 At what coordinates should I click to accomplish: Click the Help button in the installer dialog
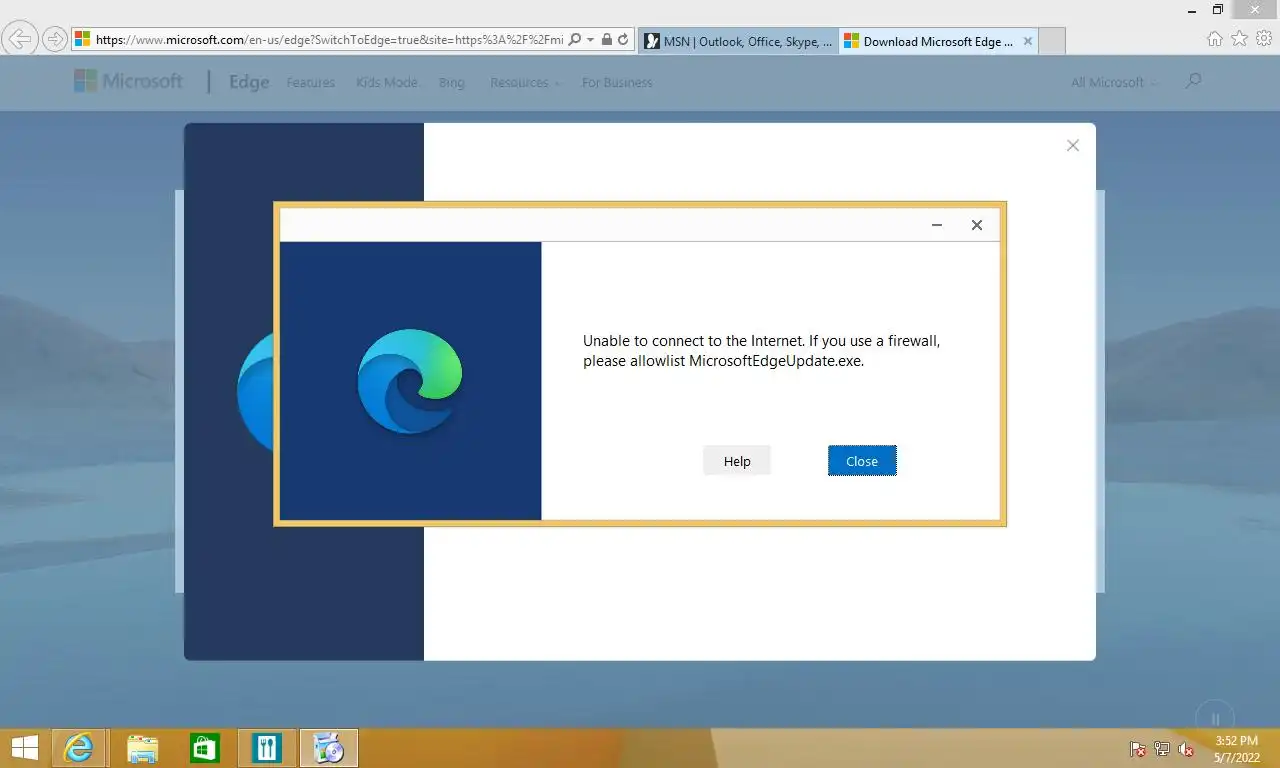[x=737, y=461]
